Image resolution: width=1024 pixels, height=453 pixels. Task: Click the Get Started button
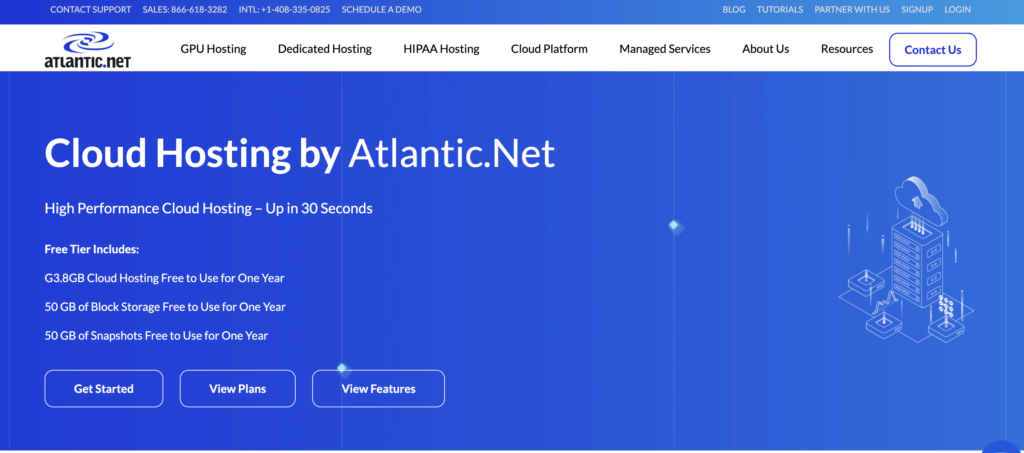pyautogui.click(x=104, y=389)
